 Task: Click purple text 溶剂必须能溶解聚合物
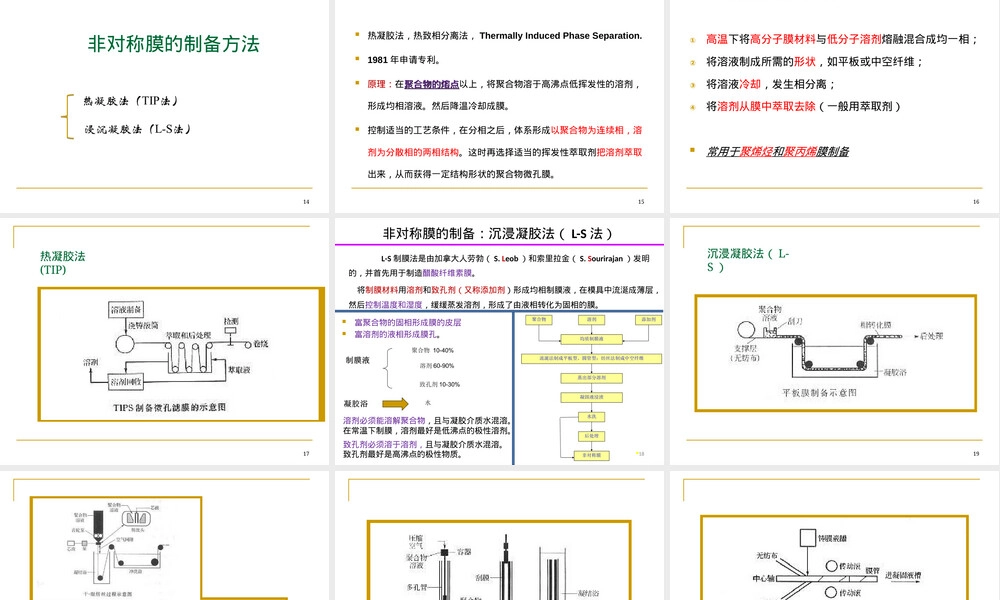point(384,421)
